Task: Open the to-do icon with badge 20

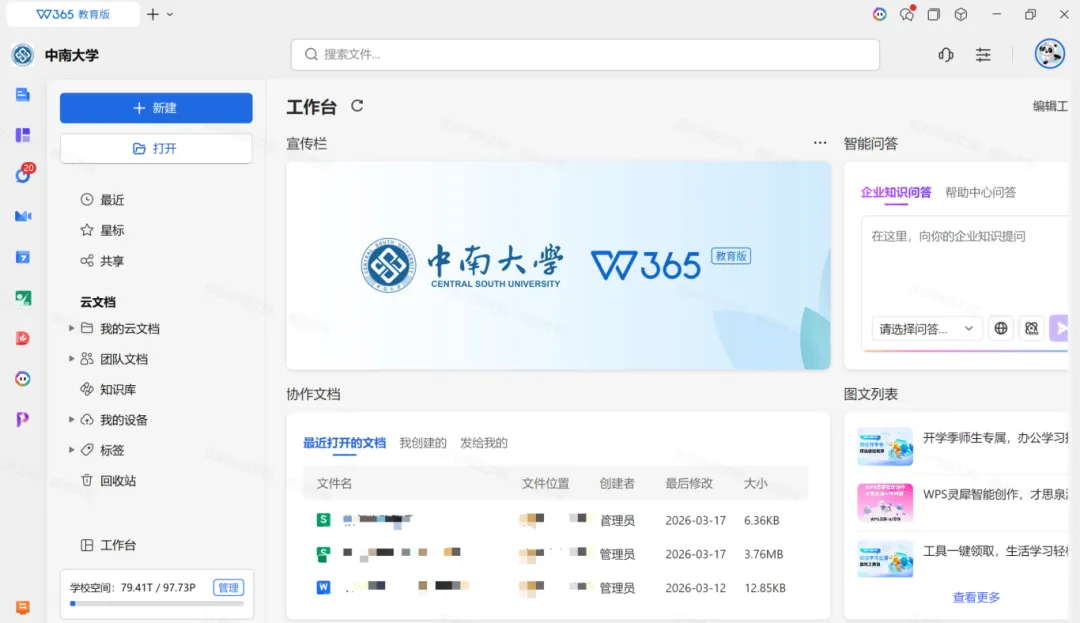Action: pos(23,174)
